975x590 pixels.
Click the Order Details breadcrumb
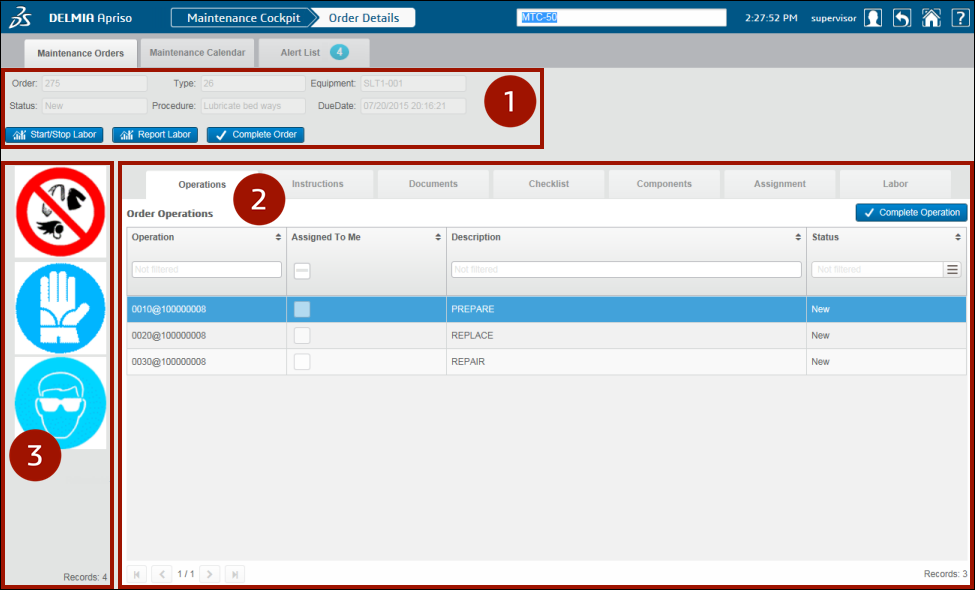click(364, 18)
